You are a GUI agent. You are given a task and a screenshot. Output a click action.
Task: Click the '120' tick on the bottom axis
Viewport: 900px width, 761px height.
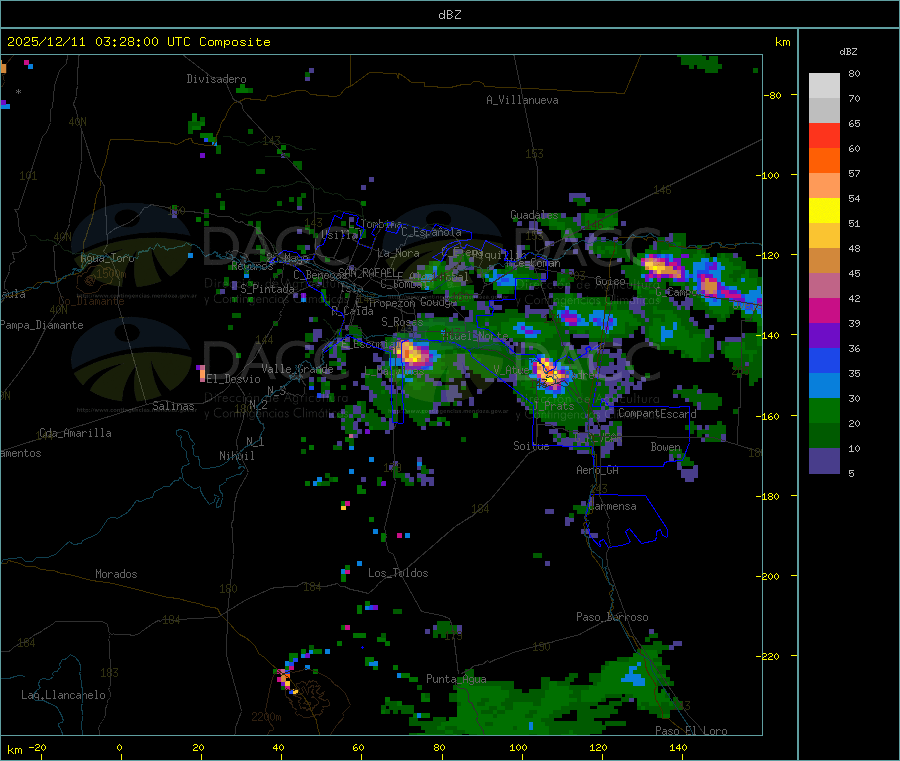(x=598, y=747)
